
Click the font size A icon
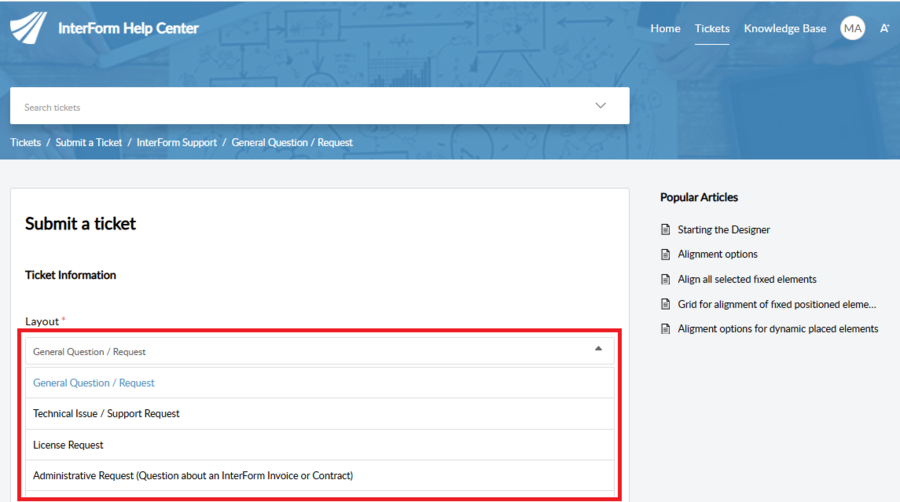pos(885,28)
